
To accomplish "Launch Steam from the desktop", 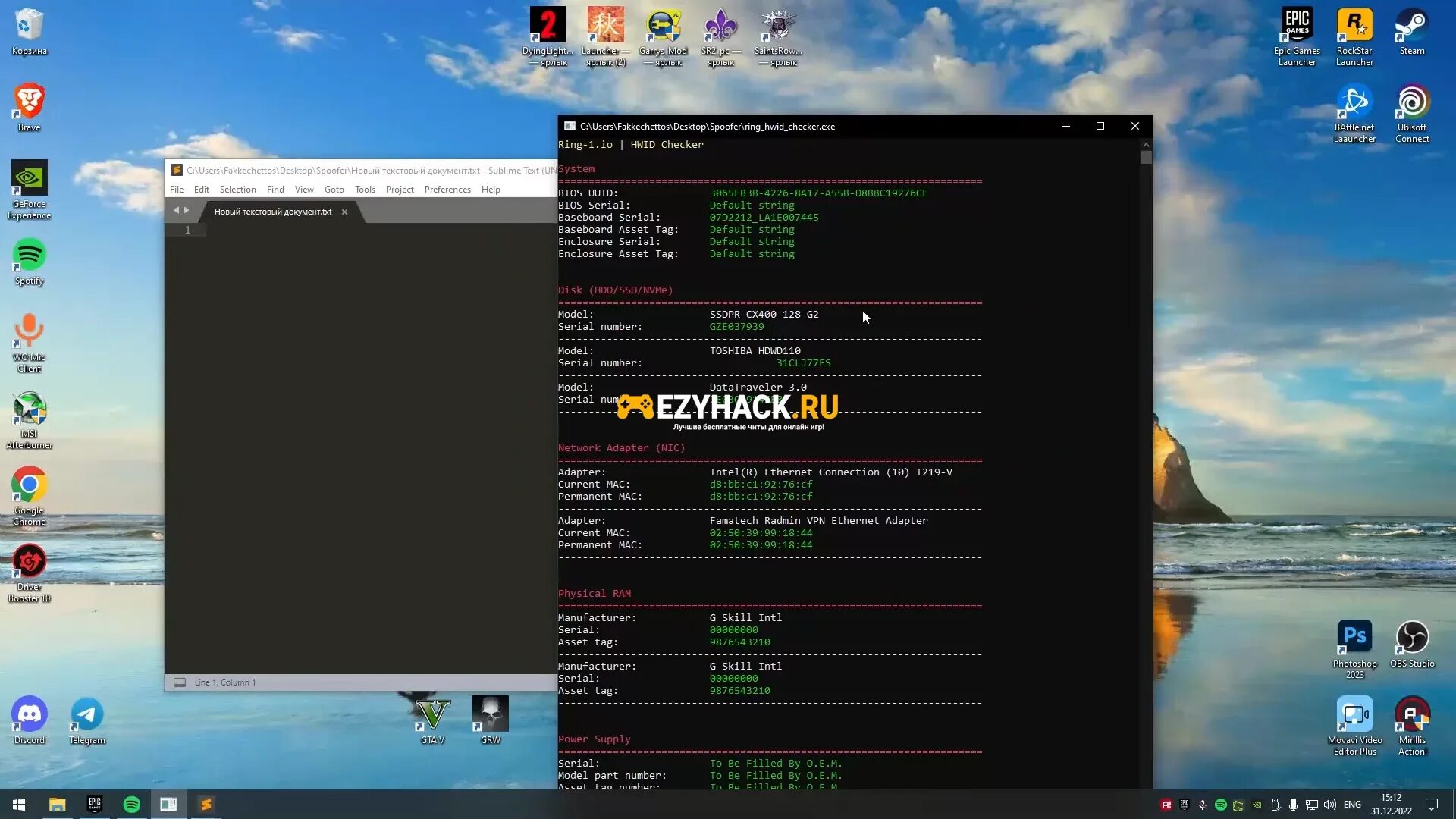I will click(1412, 32).
